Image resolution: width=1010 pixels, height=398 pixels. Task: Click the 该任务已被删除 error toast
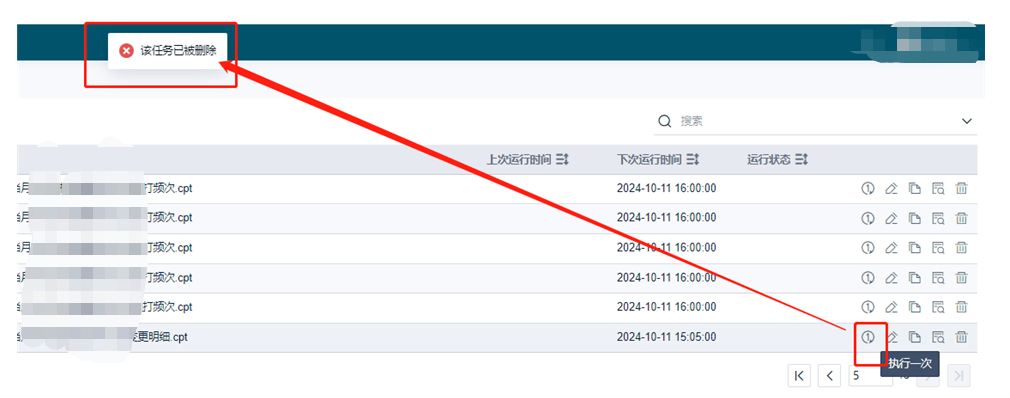click(x=167, y=51)
